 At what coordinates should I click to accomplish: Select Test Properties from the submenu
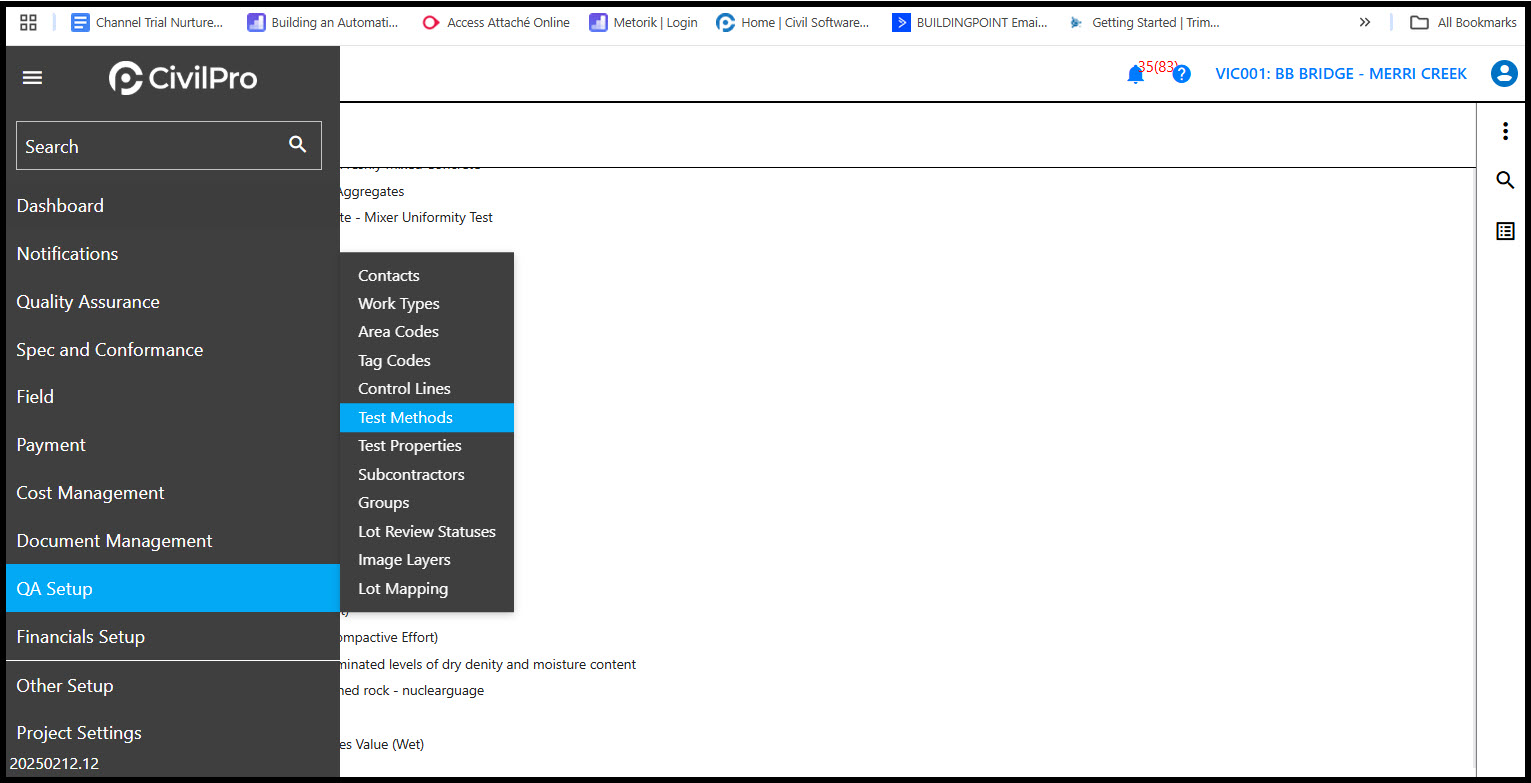click(410, 446)
